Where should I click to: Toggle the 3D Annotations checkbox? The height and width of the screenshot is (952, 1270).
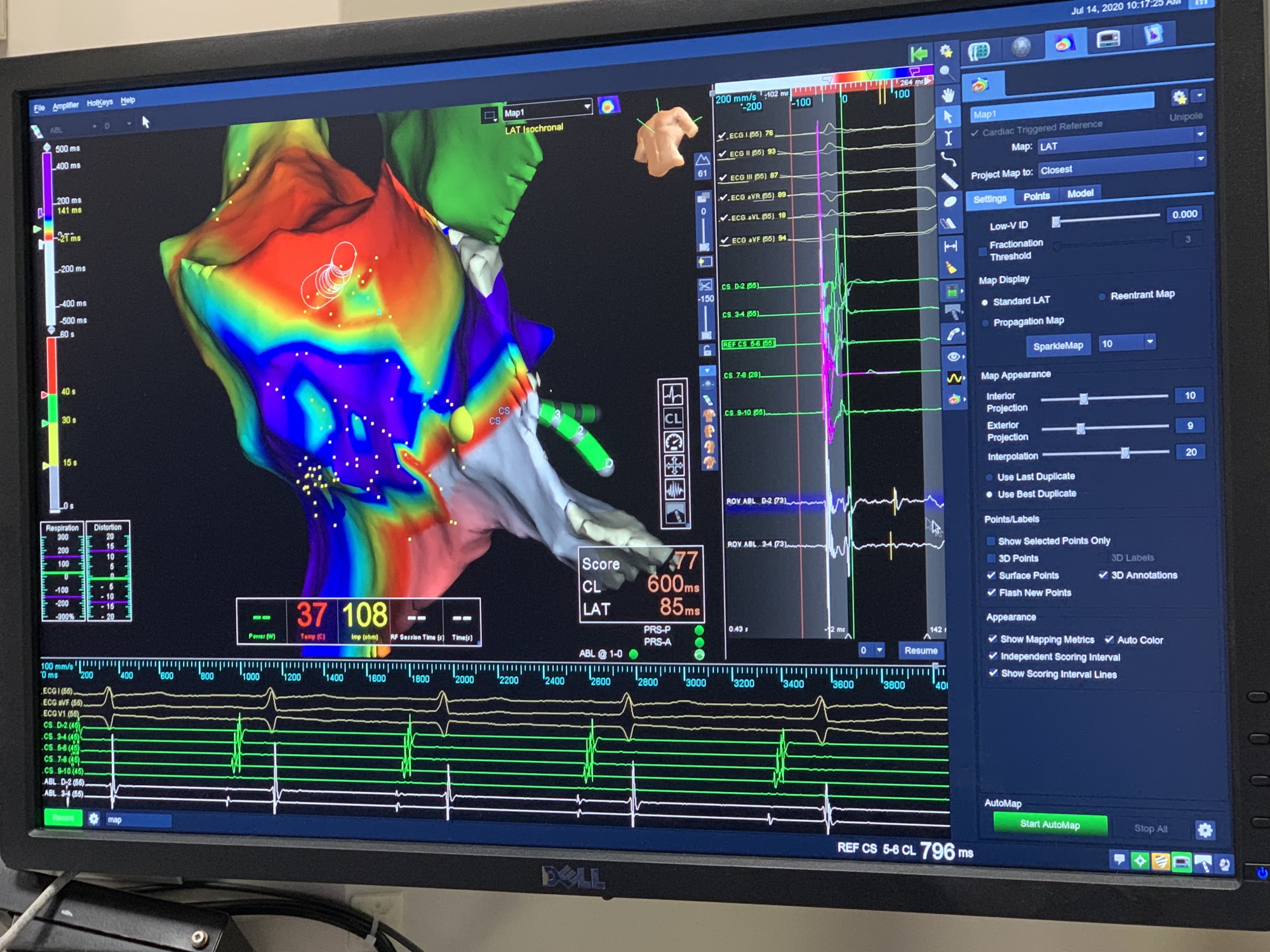tap(1104, 575)
